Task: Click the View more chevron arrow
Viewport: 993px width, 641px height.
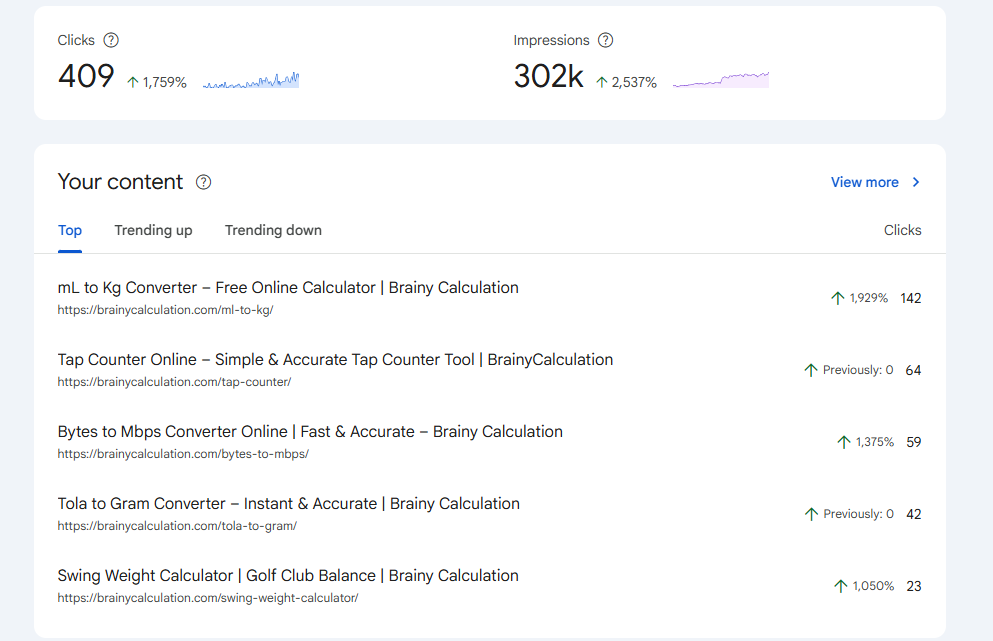Action: pyautogui.click(x=916, y=182)
